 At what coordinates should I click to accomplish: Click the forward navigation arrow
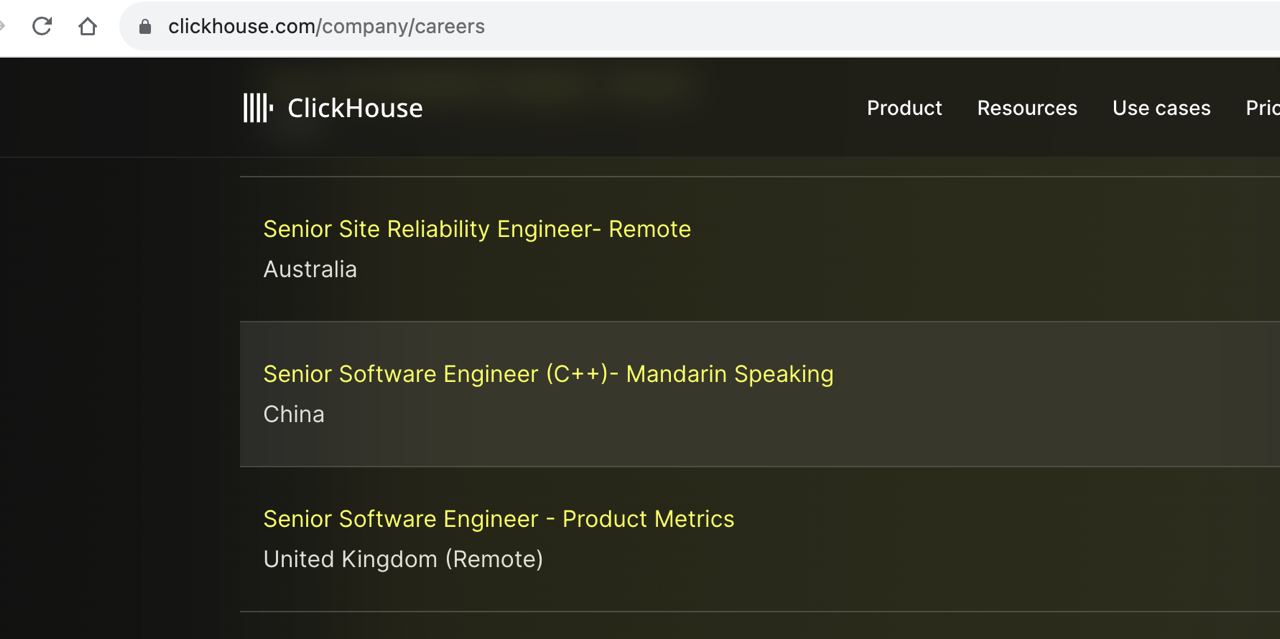[x=2, y=26]
